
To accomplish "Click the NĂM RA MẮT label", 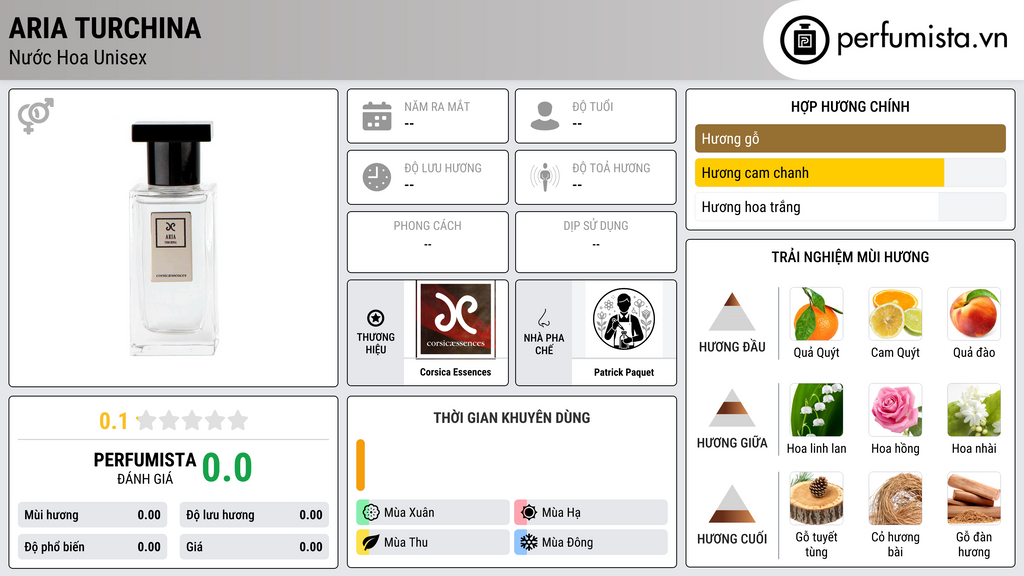I will (x=437, y=106).
